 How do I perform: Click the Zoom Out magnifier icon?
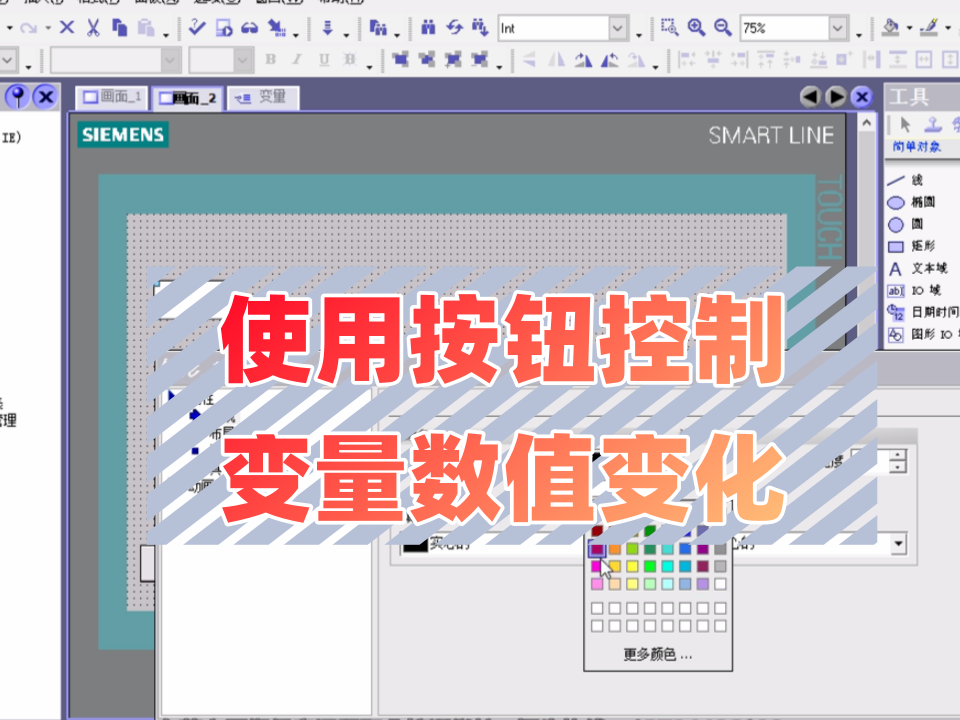coord(722,28)
